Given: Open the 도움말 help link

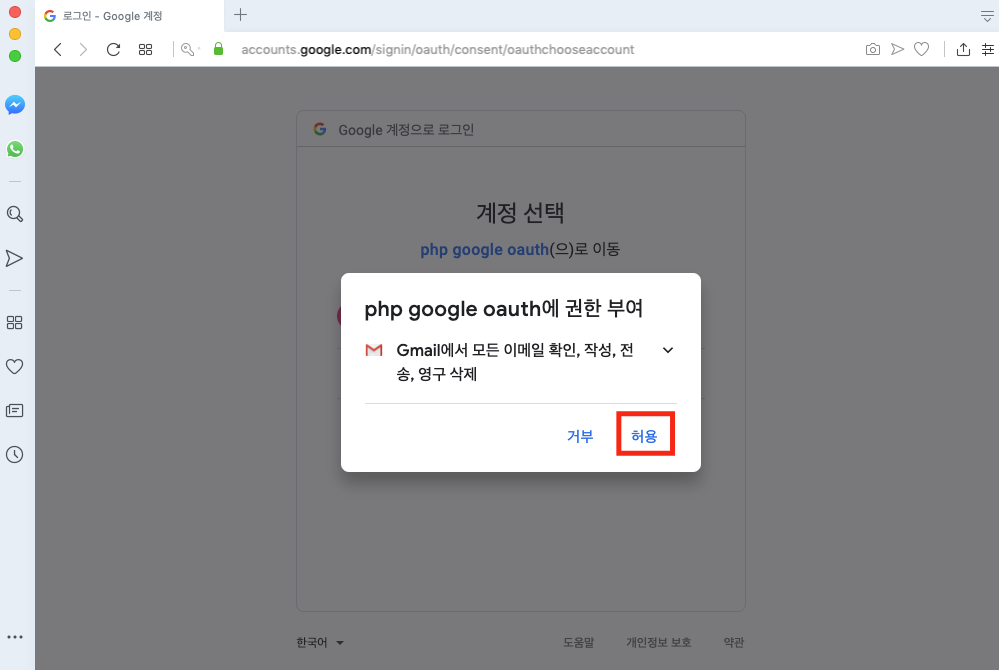Looking at the screenshot, I should click(579, 643).
